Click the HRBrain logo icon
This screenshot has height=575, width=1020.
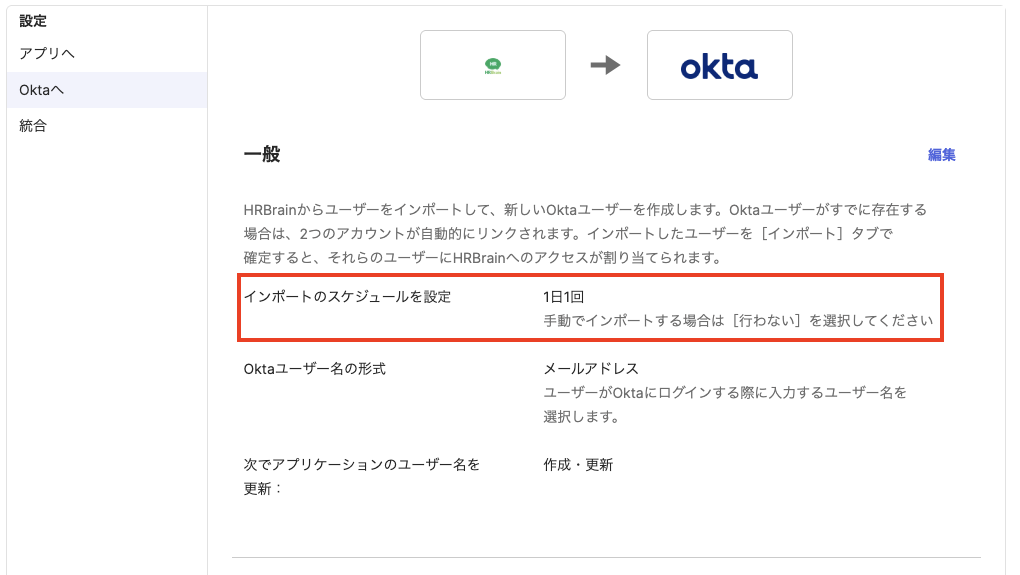tap(492, 66)
